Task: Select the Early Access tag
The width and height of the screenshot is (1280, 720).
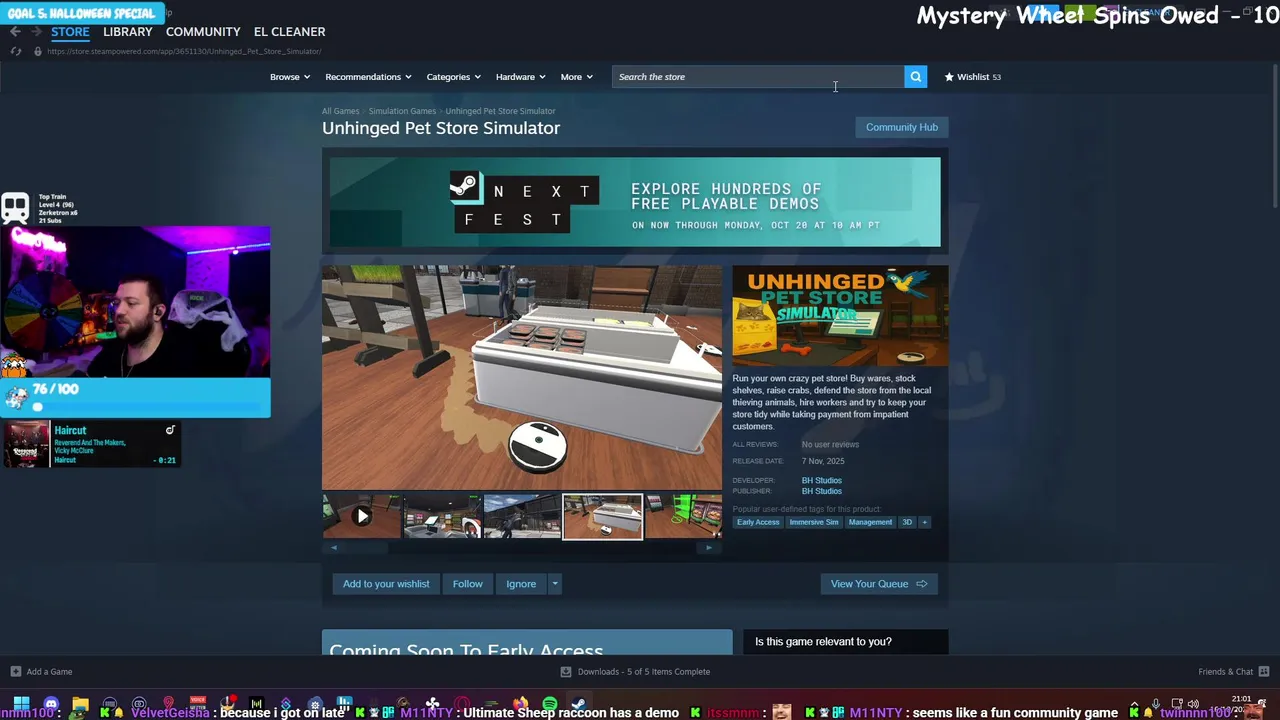Action: click(758, 522)
